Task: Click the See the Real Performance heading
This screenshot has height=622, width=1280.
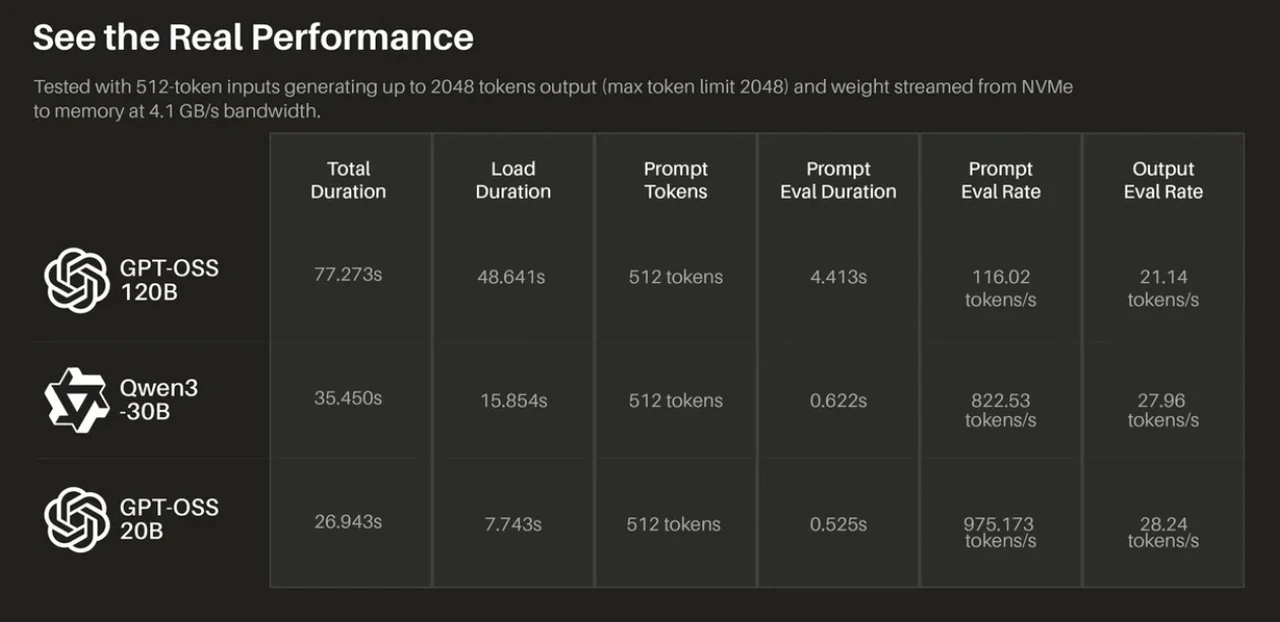Action: click(x=253, y=38)
